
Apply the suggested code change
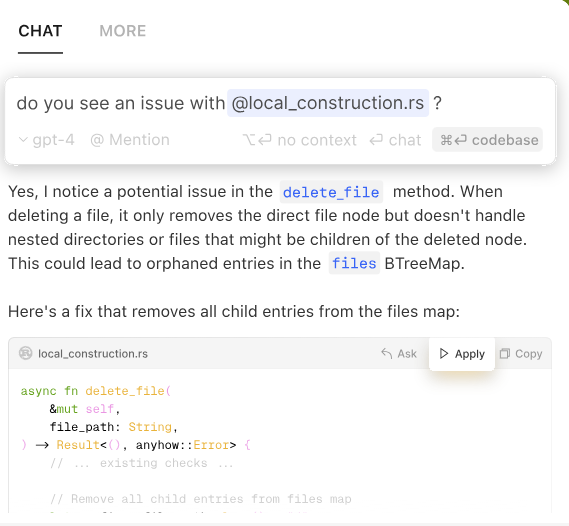[462, 354]
